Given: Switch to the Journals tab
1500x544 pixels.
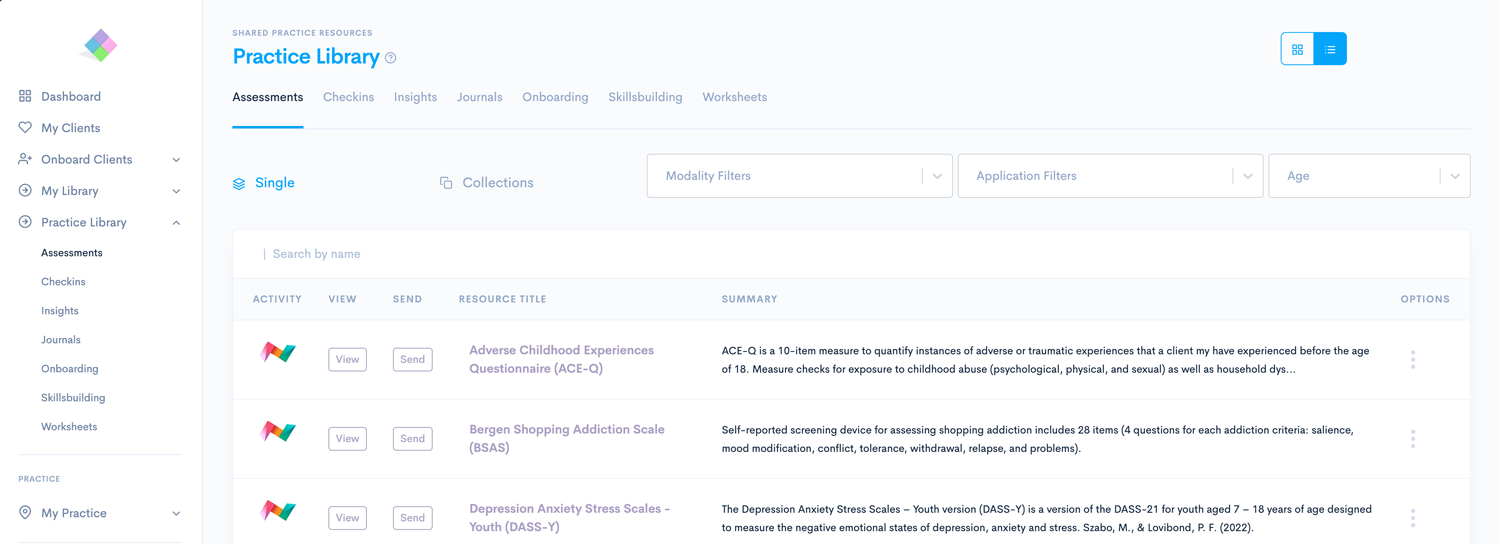Looking at the screenshot, I should point(480,97).
